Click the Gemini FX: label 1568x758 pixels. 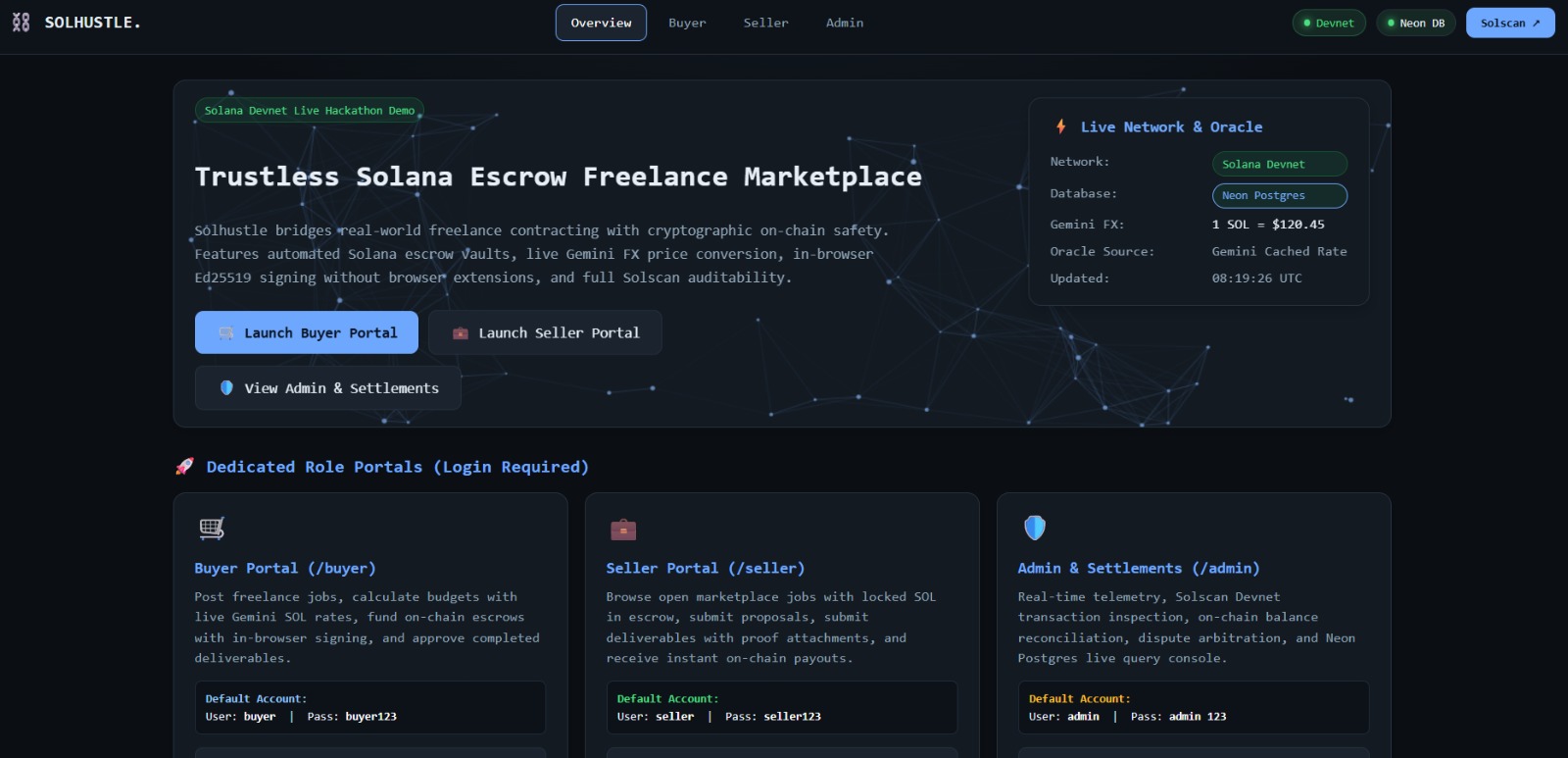point(1087,225)
